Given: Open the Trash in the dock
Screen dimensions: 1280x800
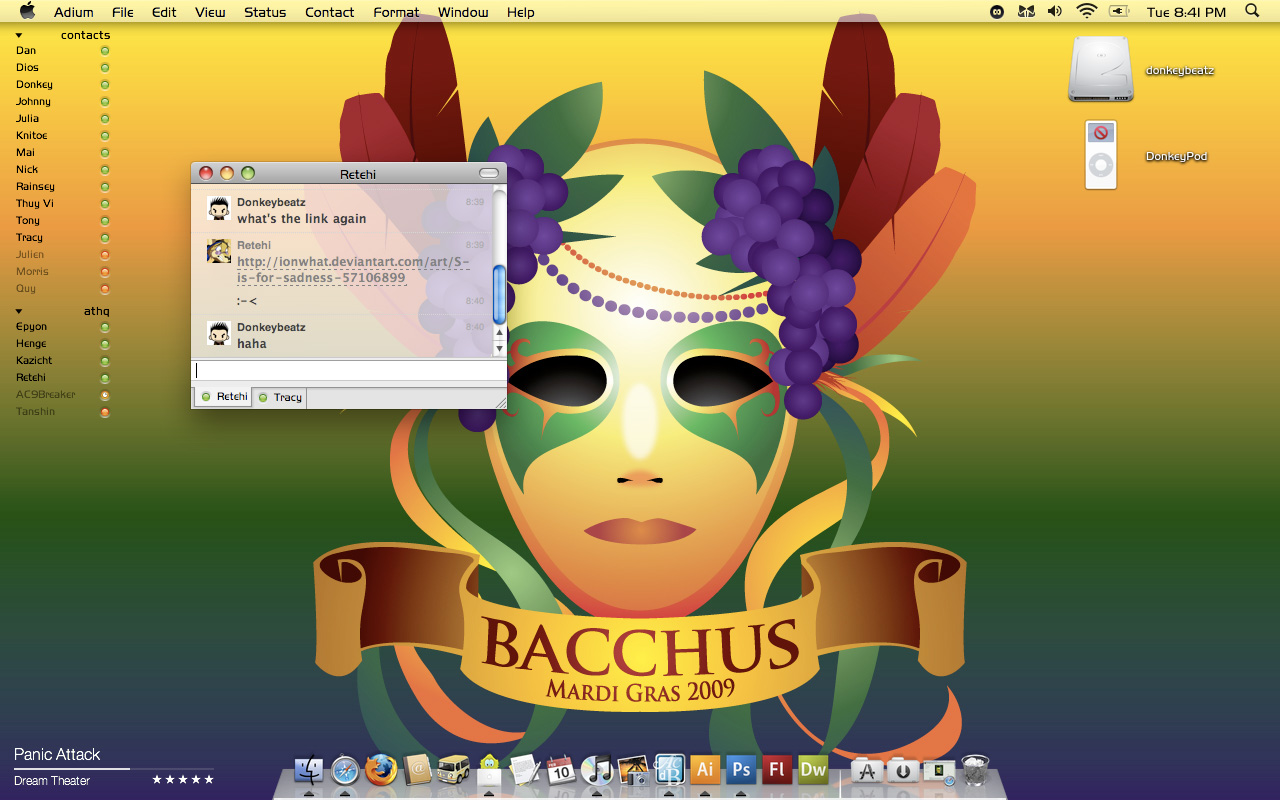Looking at the screenshot, I should pos(975,770).
